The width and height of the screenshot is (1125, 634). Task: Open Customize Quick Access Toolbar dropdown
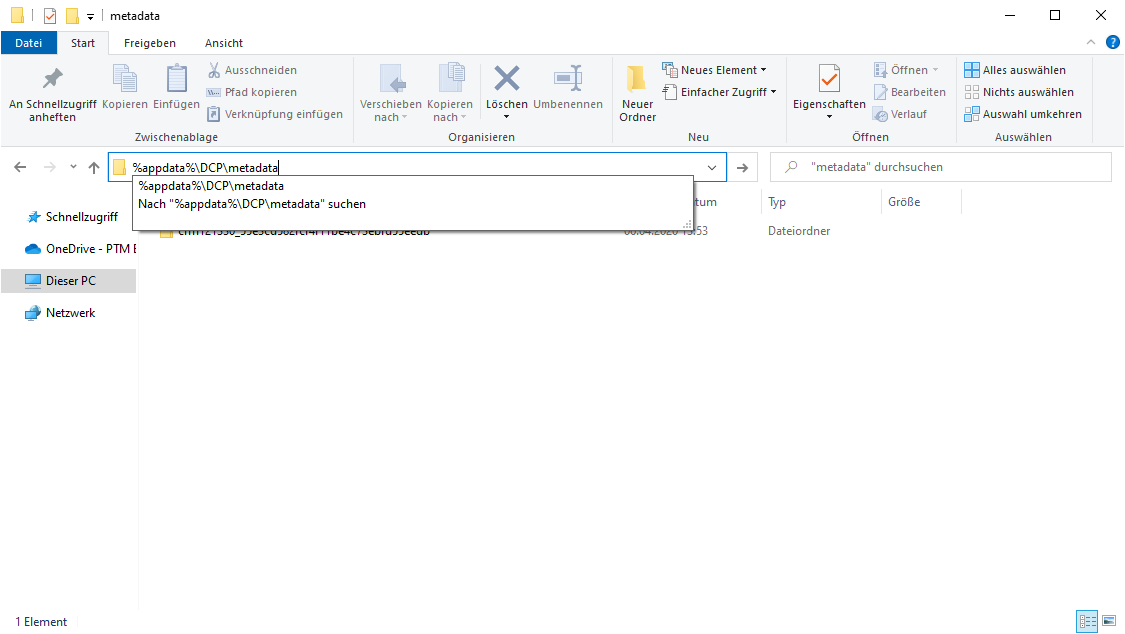click(90, 16)
